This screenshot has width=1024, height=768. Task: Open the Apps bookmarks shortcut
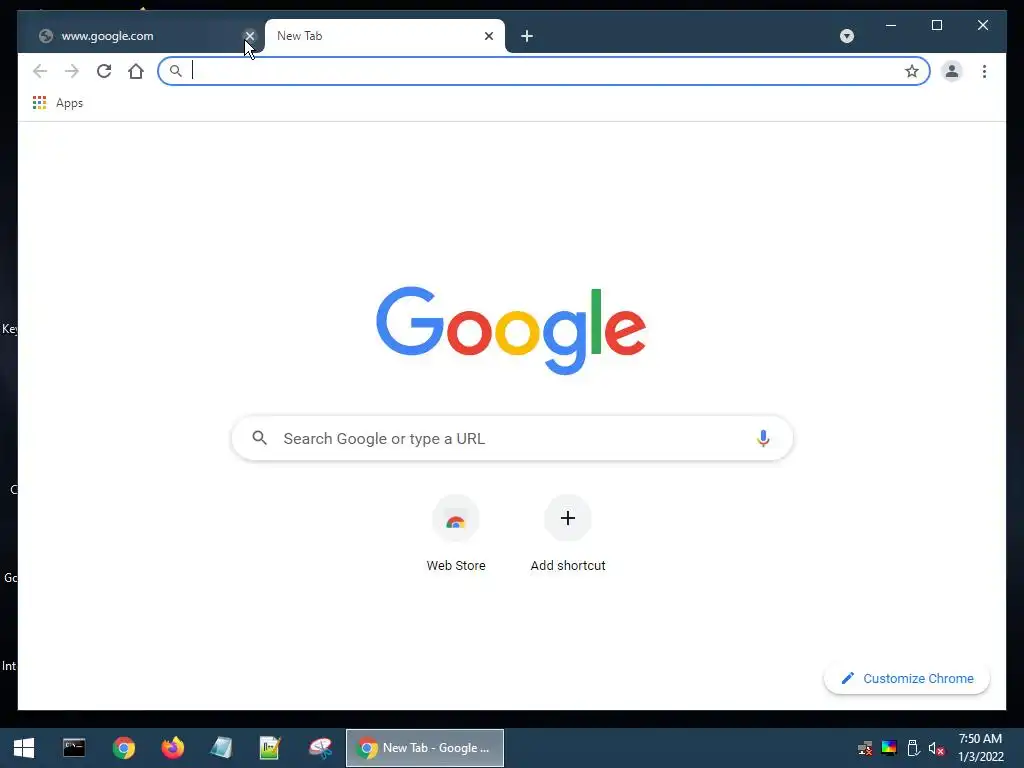[58, 103]
